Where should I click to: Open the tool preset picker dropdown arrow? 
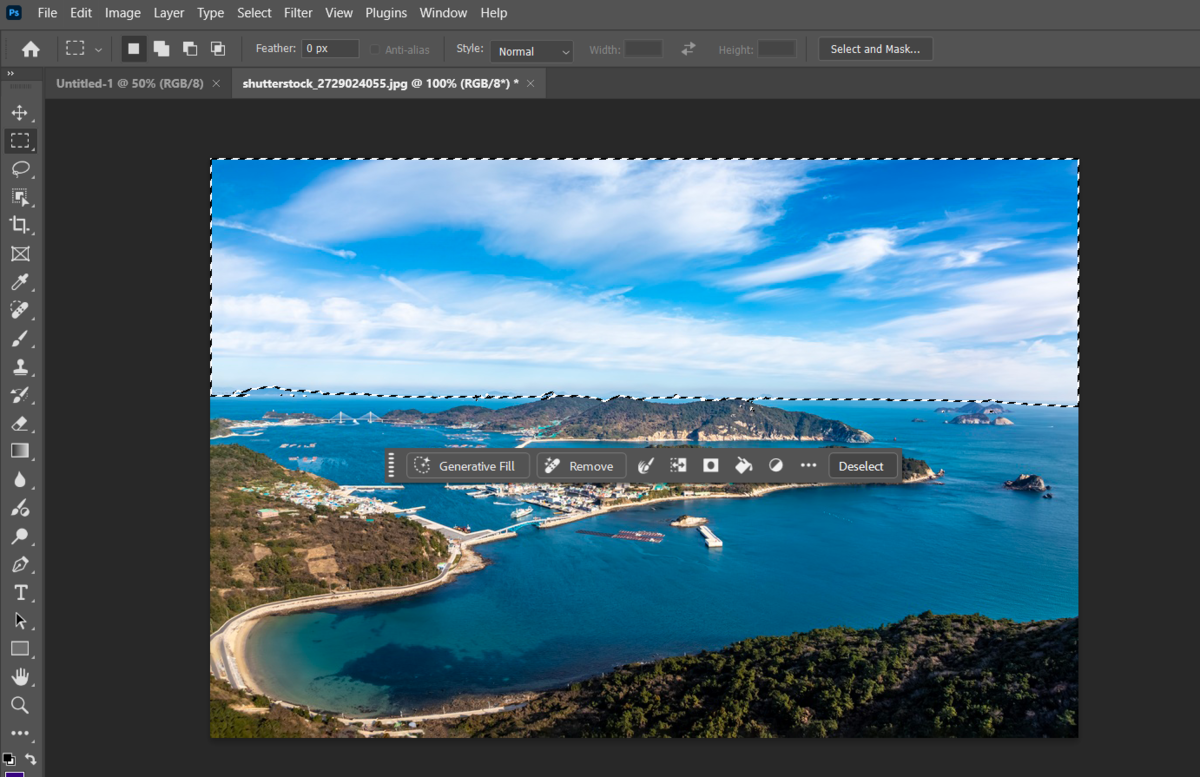[x=98, y=49]
